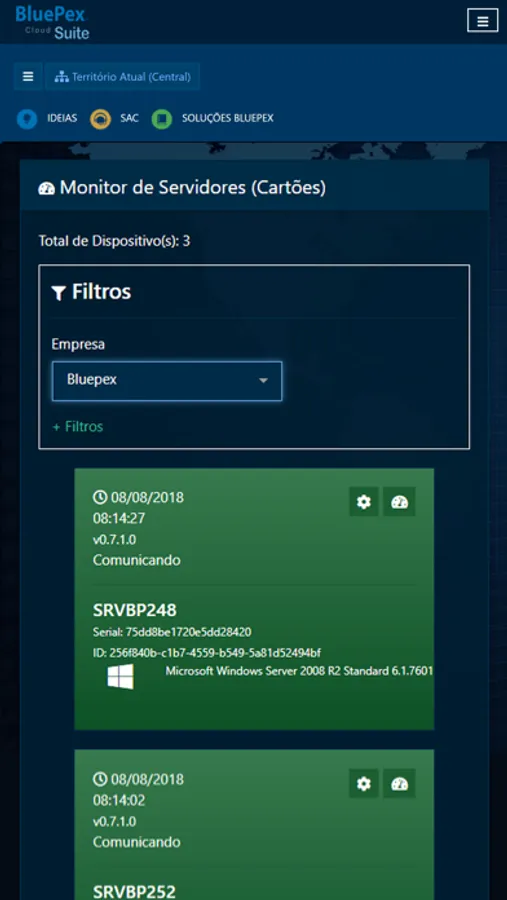The width and height of the screenshot is (507, 900).
Task: Click the Soluções Bluepex green icon
Action: tap(161, 119)
